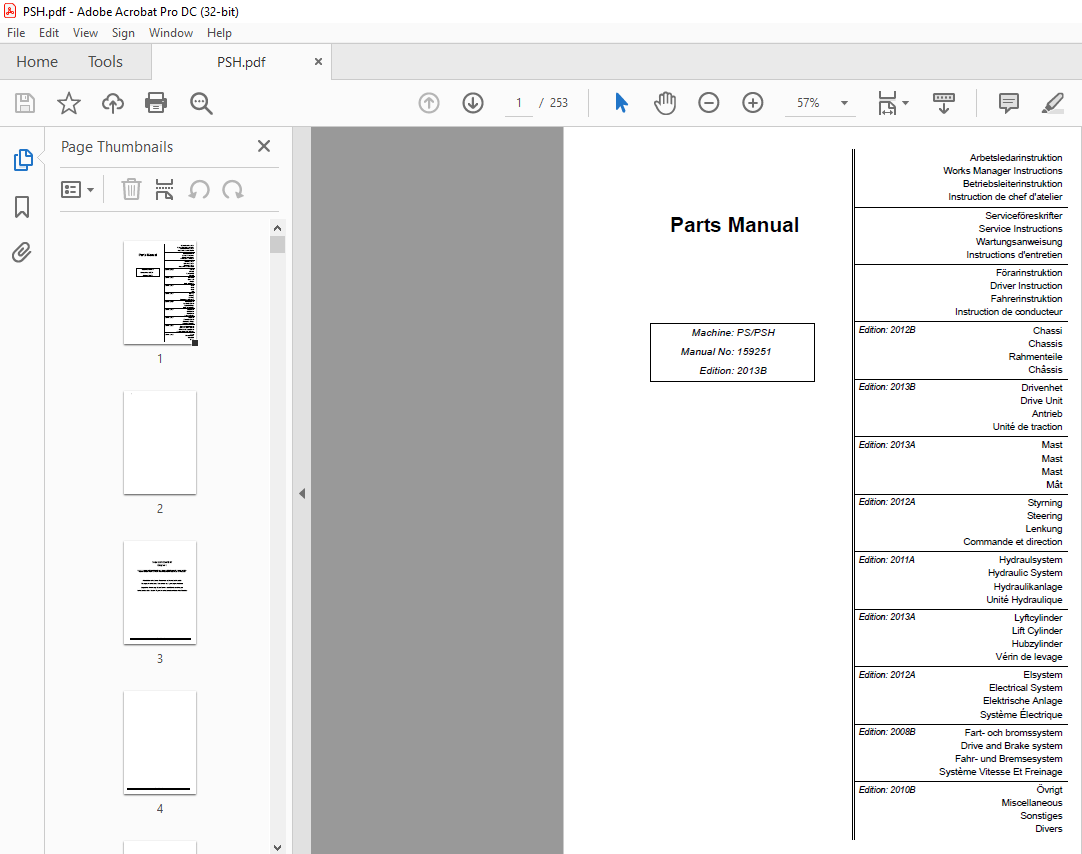
Task: Click the current page number field
Action: click(x=518, y=103)
